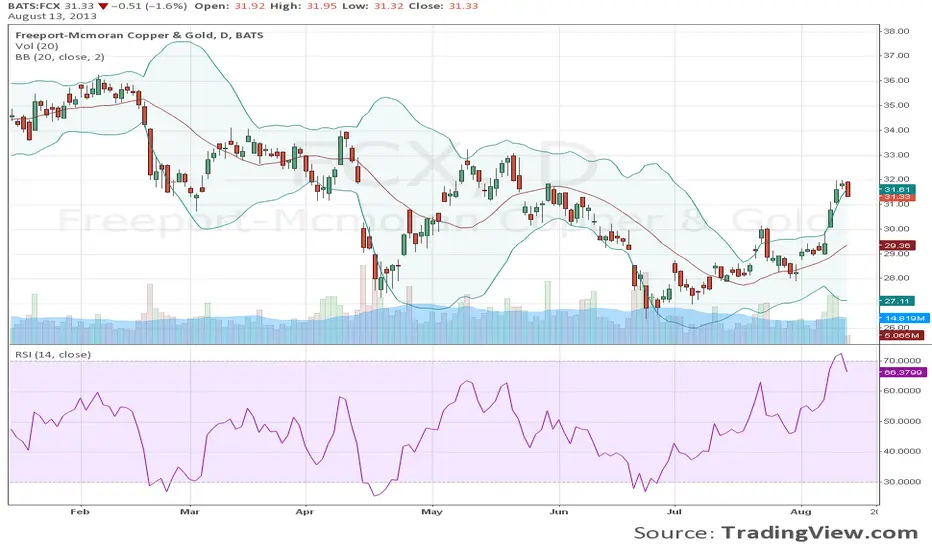Open the Freeport-Mcmoran Copper & Gold legend title
Screen dimensions: 932x550
139,35
